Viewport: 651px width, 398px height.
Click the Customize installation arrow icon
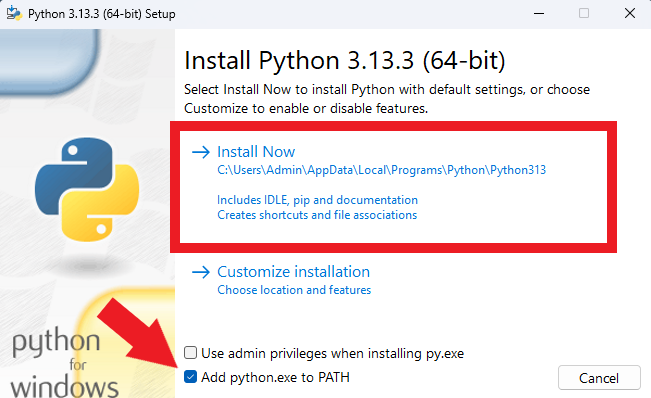[x=201, y=272]
